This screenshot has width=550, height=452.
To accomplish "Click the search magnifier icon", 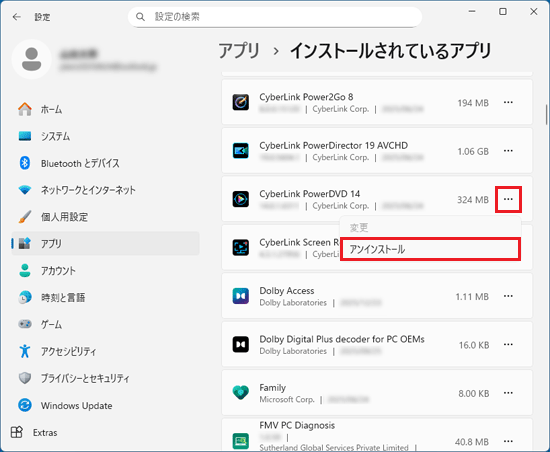I will 140,17.
